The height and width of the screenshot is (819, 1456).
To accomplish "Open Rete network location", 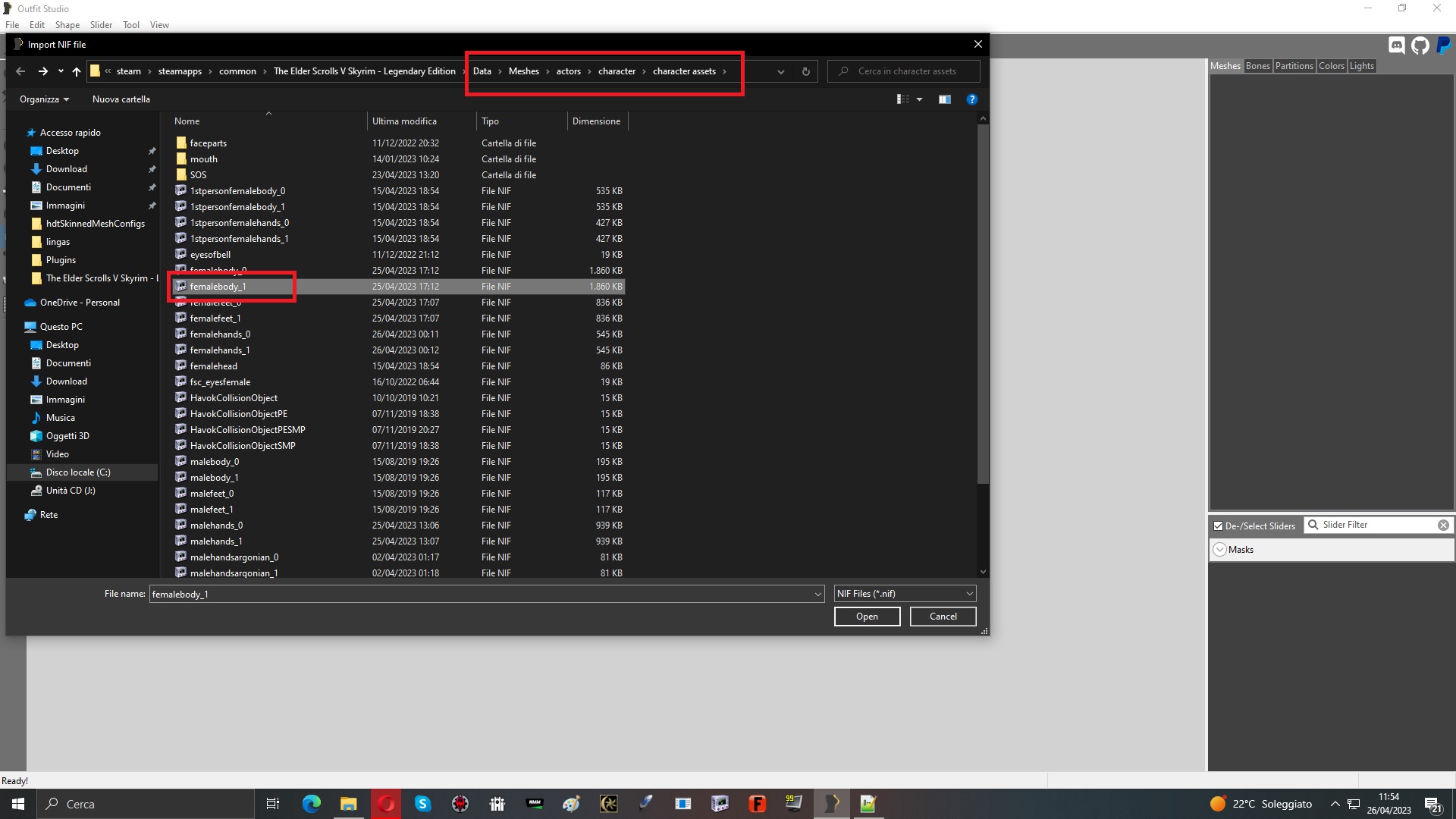I will click(x=49, y=515).
